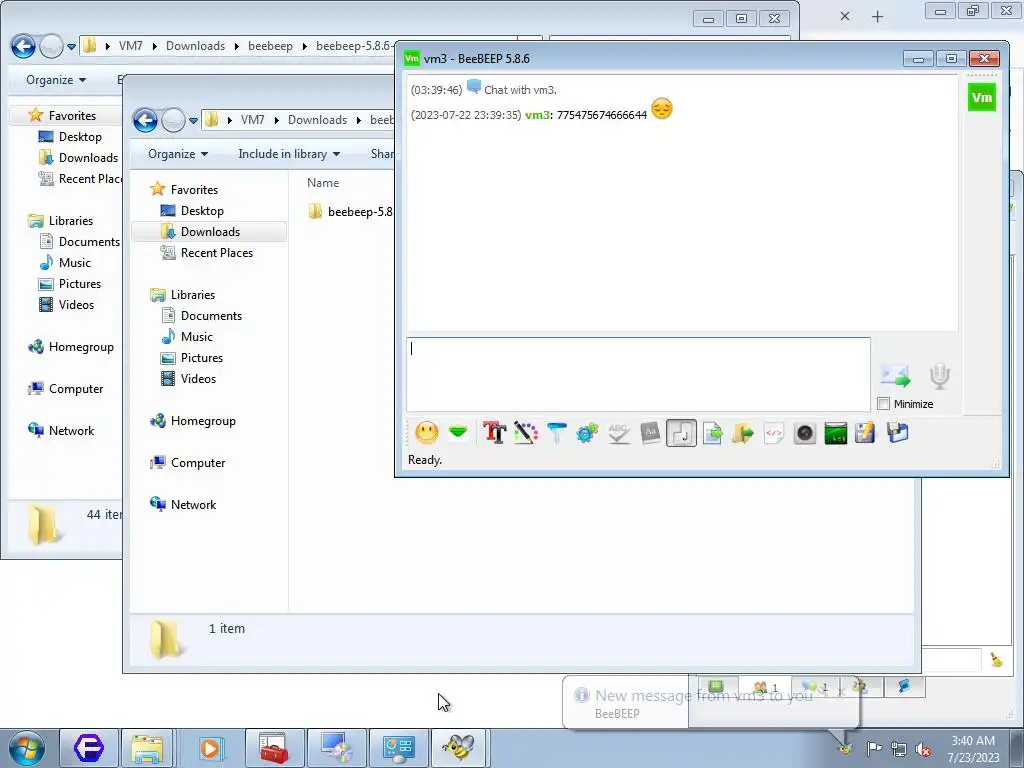Screen dimensions: 1024x768
Task: Click the BeeBEEP bee taskbar icon
Action: pyautogui.click(x=458, y=748)
